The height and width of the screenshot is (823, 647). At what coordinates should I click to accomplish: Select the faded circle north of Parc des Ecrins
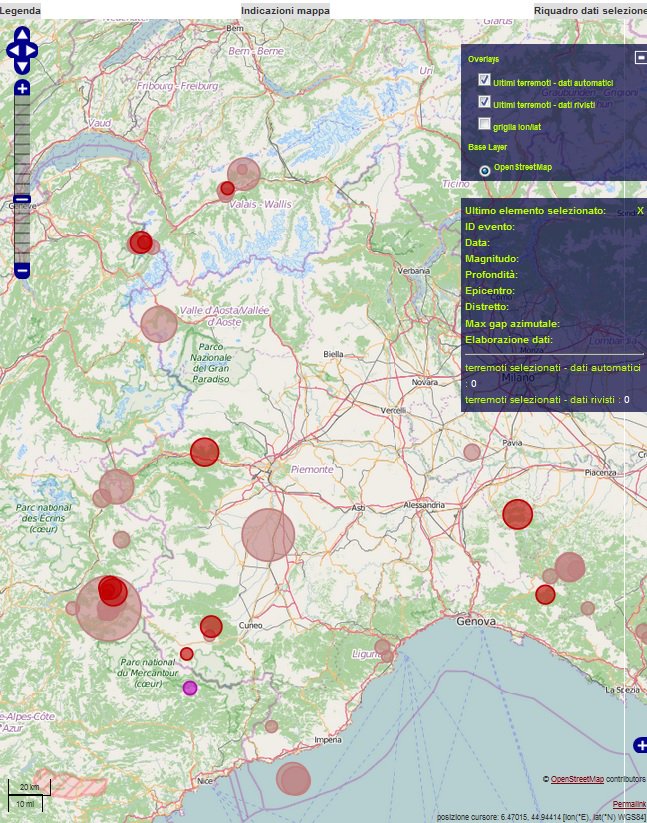[x=116, y=487]
